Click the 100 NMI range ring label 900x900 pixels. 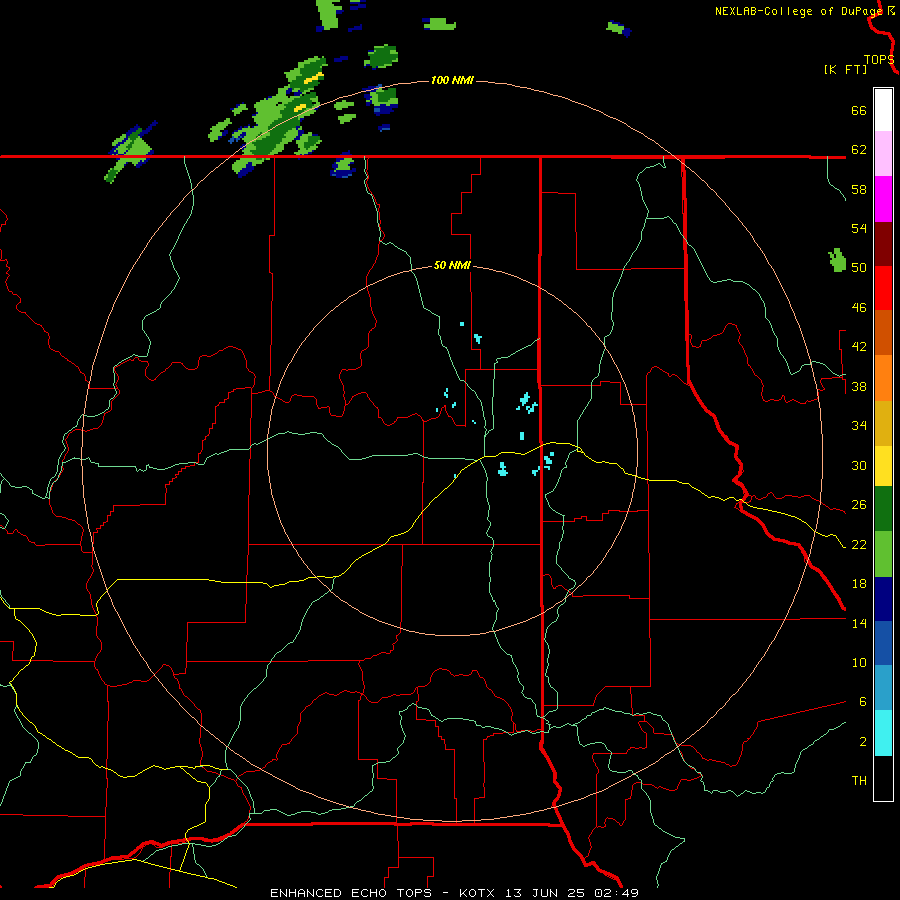pos(452,80)
